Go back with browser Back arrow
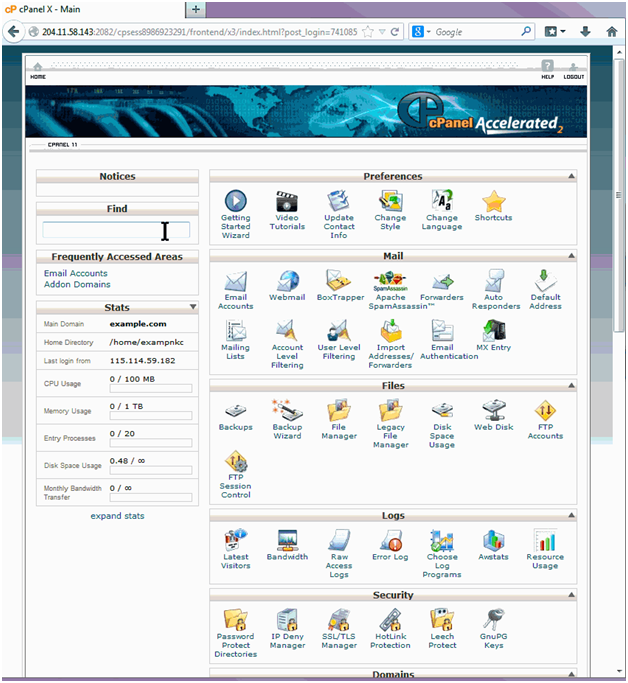Screen dimensions: 628x683 coord(14,31)
